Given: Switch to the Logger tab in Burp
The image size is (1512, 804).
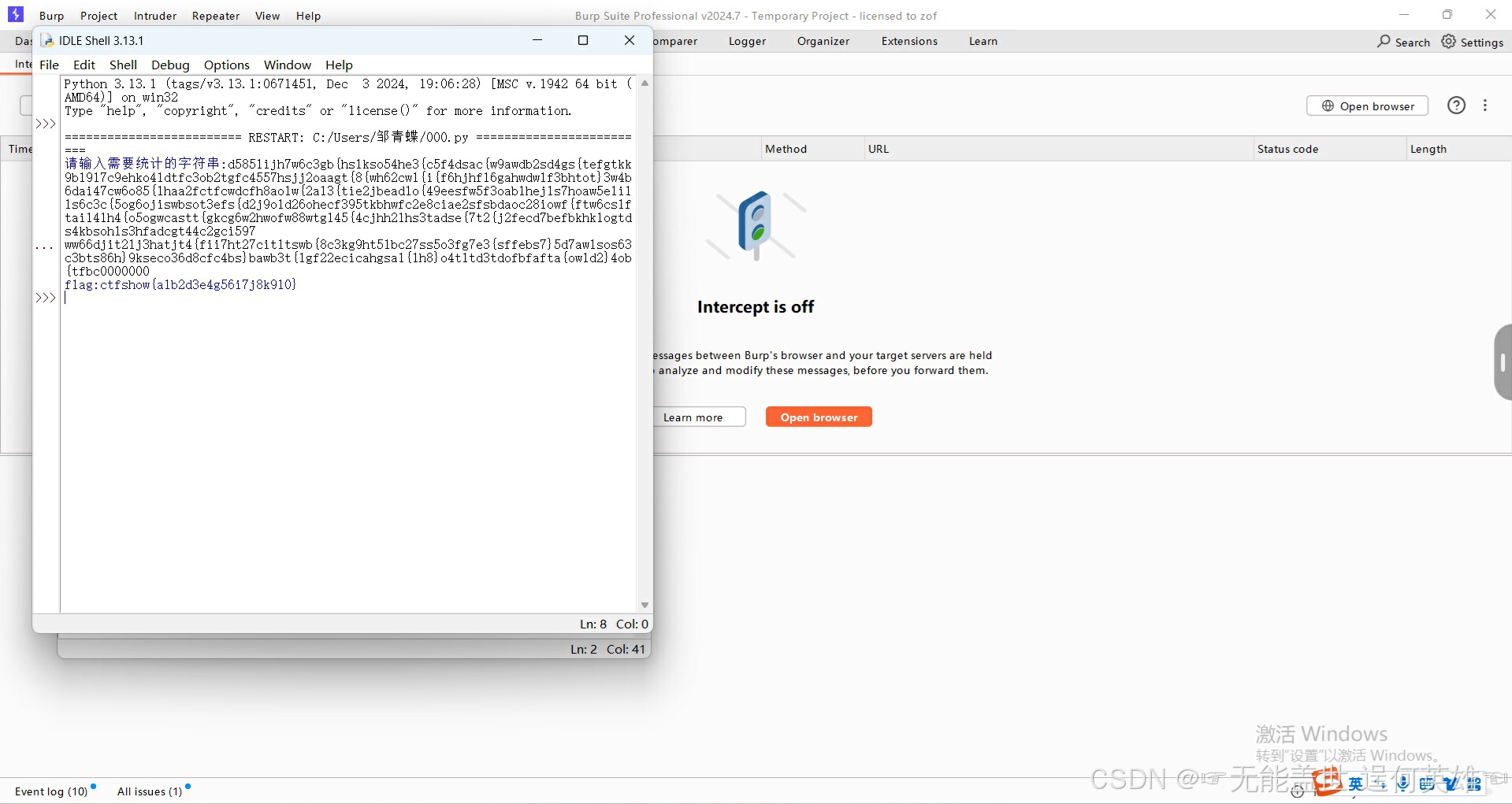Looking at the screenshot, I should [x=747, y=41].
